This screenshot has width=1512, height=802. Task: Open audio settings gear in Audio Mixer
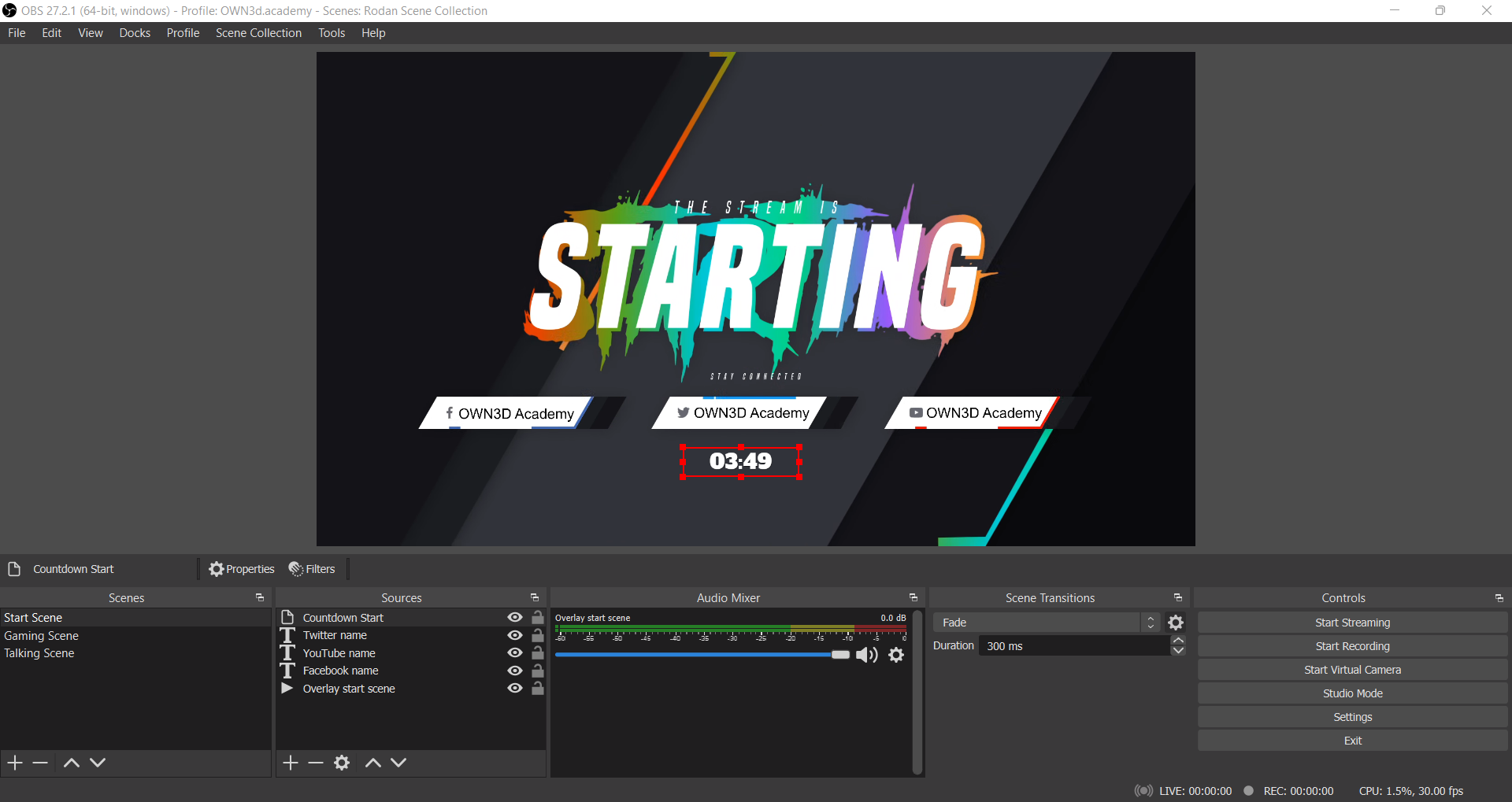(x=896, y=655)
